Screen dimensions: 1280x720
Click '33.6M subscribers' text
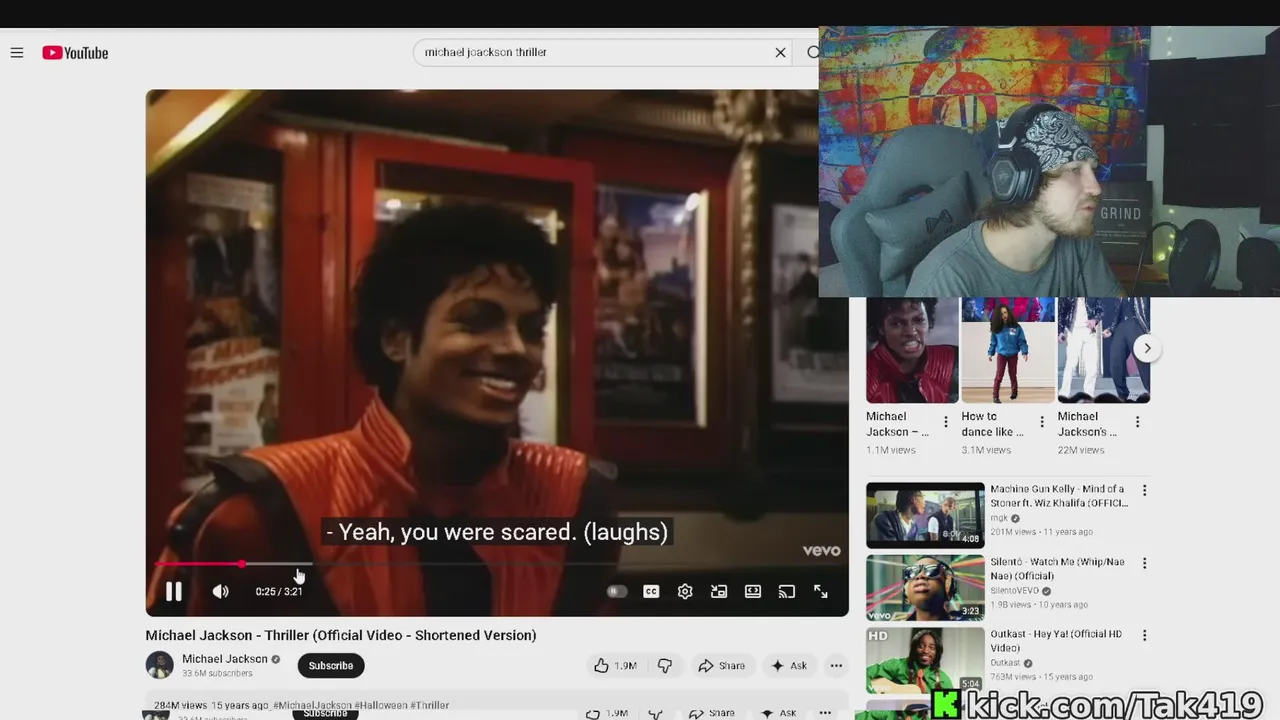coord(217,674)
